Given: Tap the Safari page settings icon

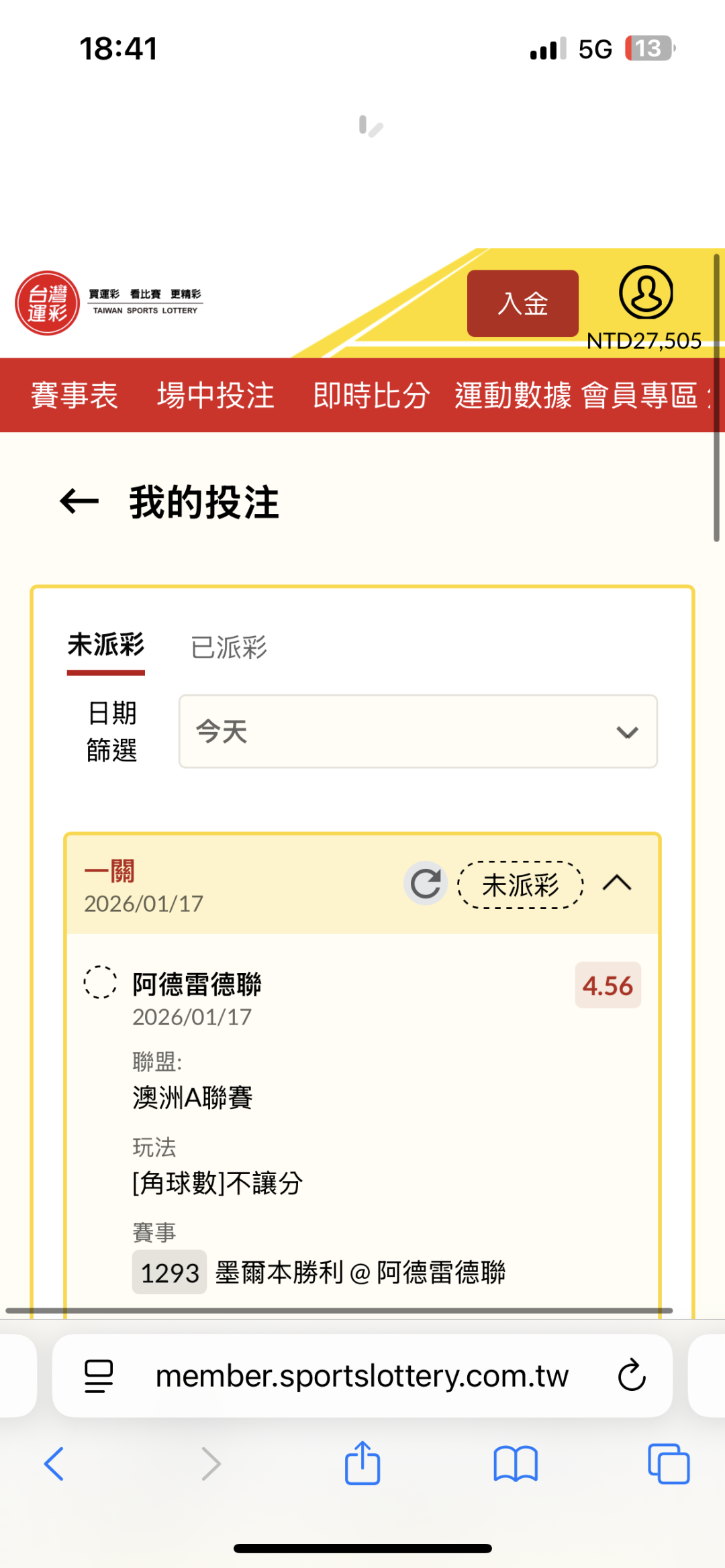Looking at the screenshot, I should point(99,1375).
